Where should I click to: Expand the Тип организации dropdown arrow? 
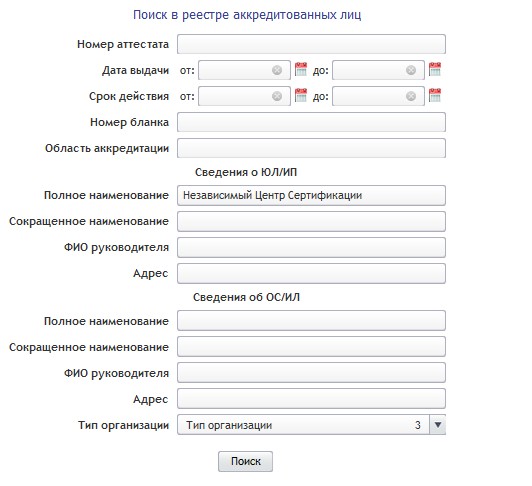[438, 425]
